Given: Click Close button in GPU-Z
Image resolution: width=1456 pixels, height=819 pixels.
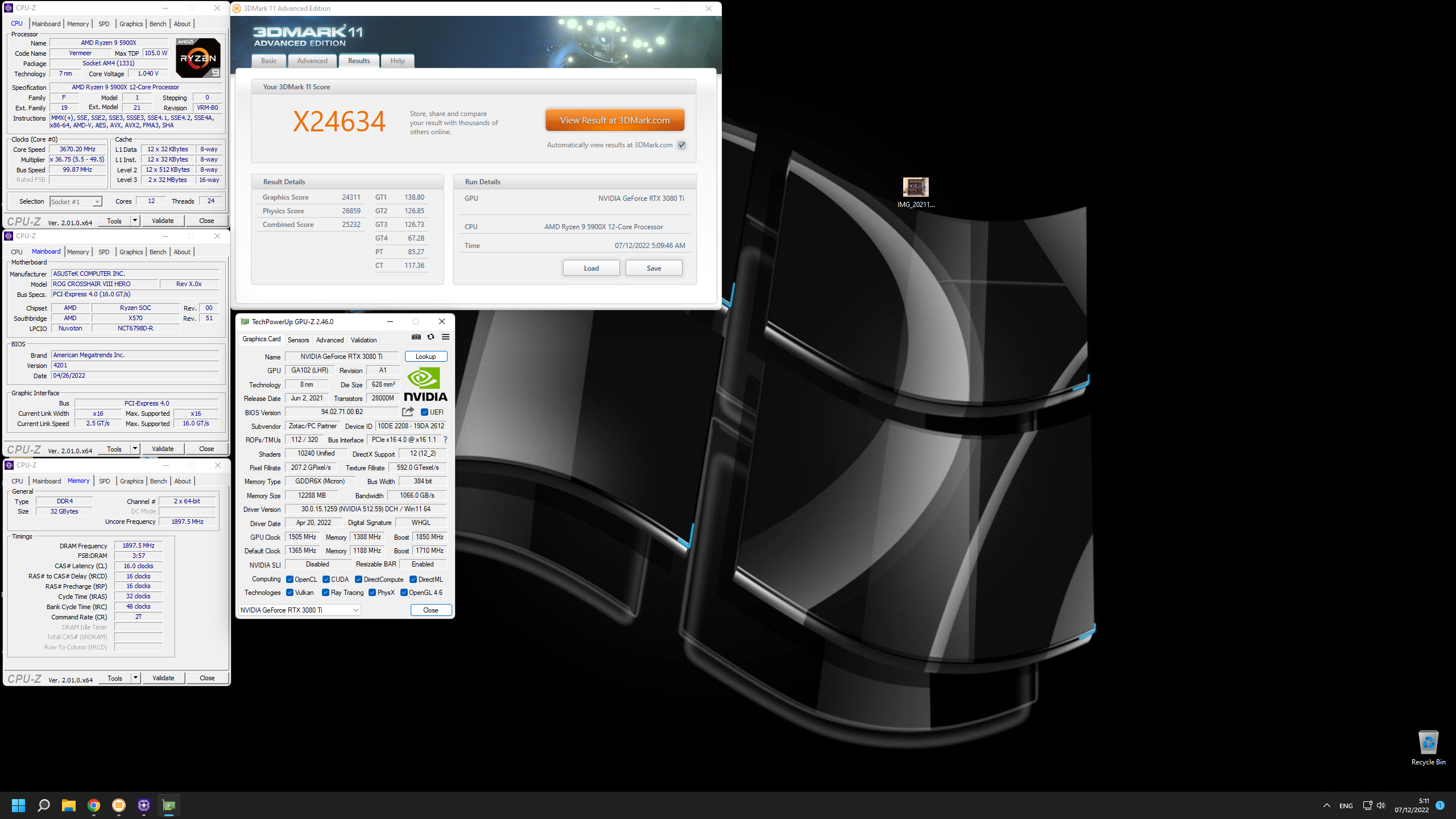Looking at the screenshot, I should [x=431, y=610].
